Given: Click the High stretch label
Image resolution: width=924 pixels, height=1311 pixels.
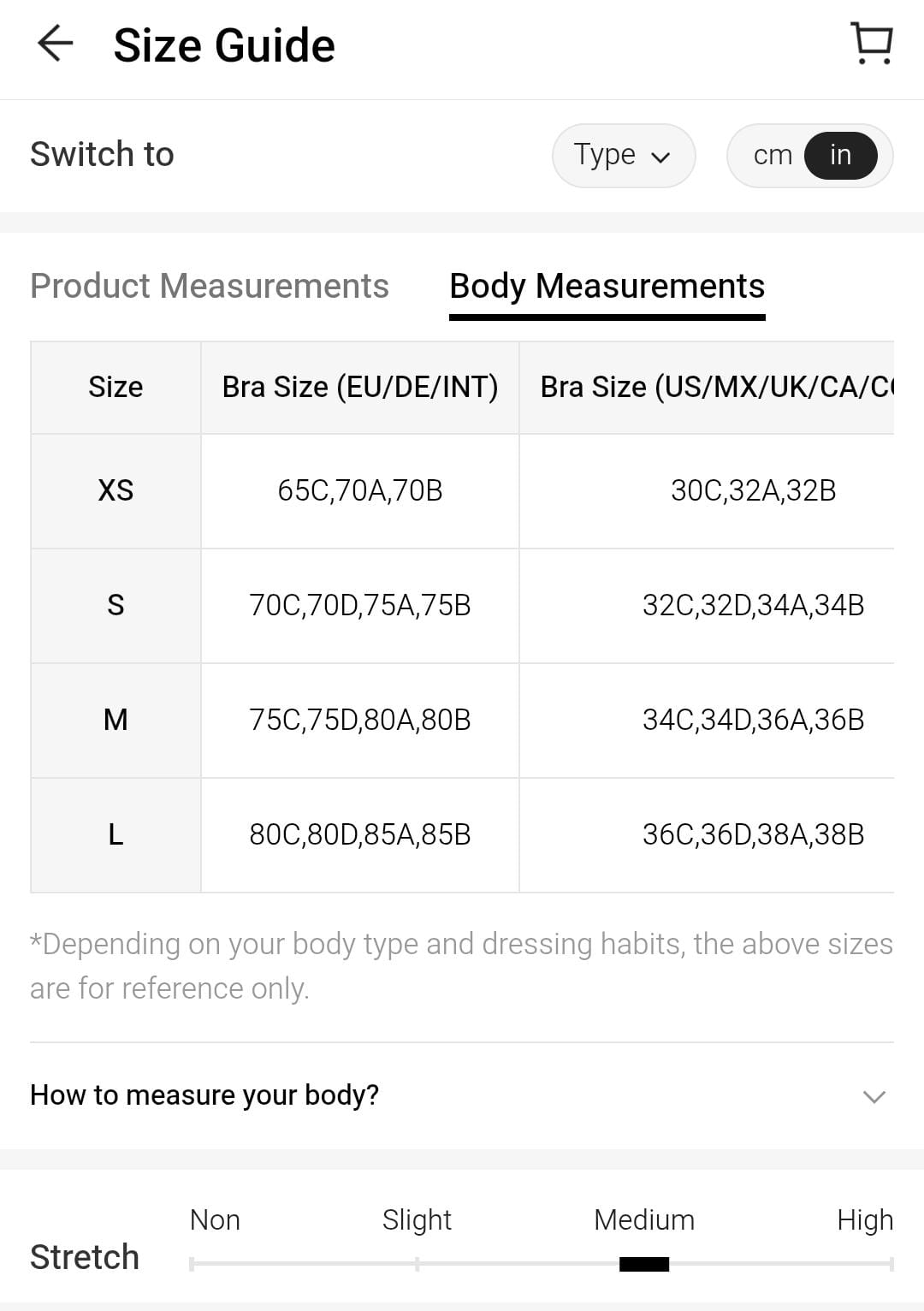Looking at the screenshot, I should tap(864, 1219).
